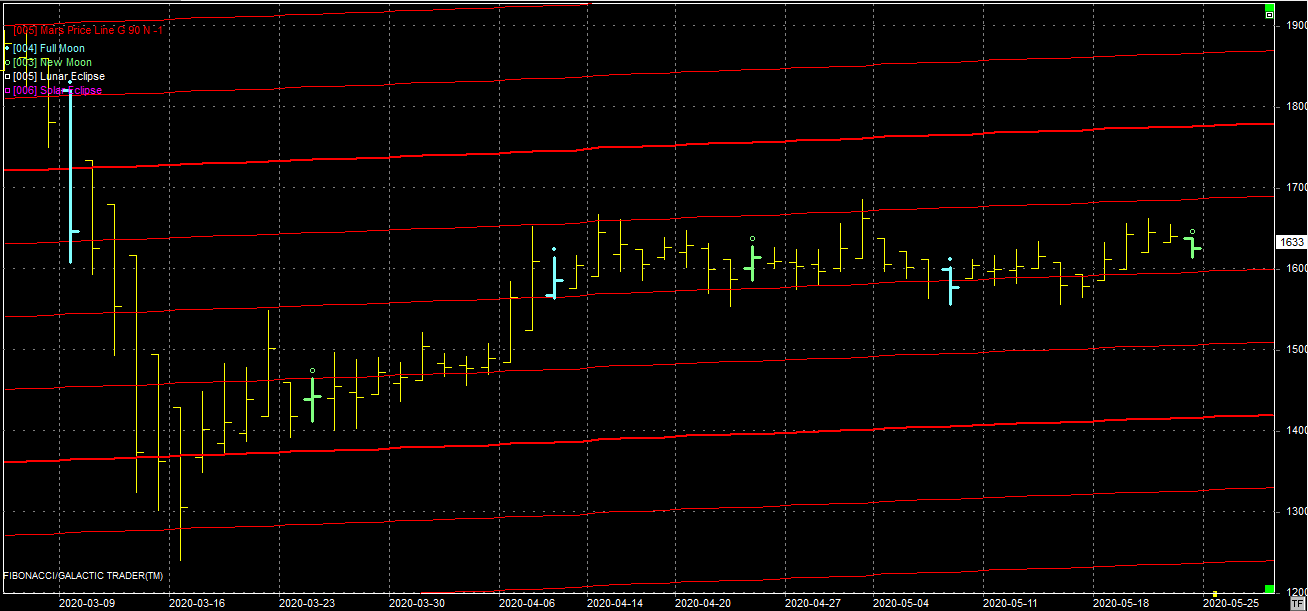This screenshot has width=1308, height=611.
Task: Click the small window icon below green square
Action: [1269, 16]
